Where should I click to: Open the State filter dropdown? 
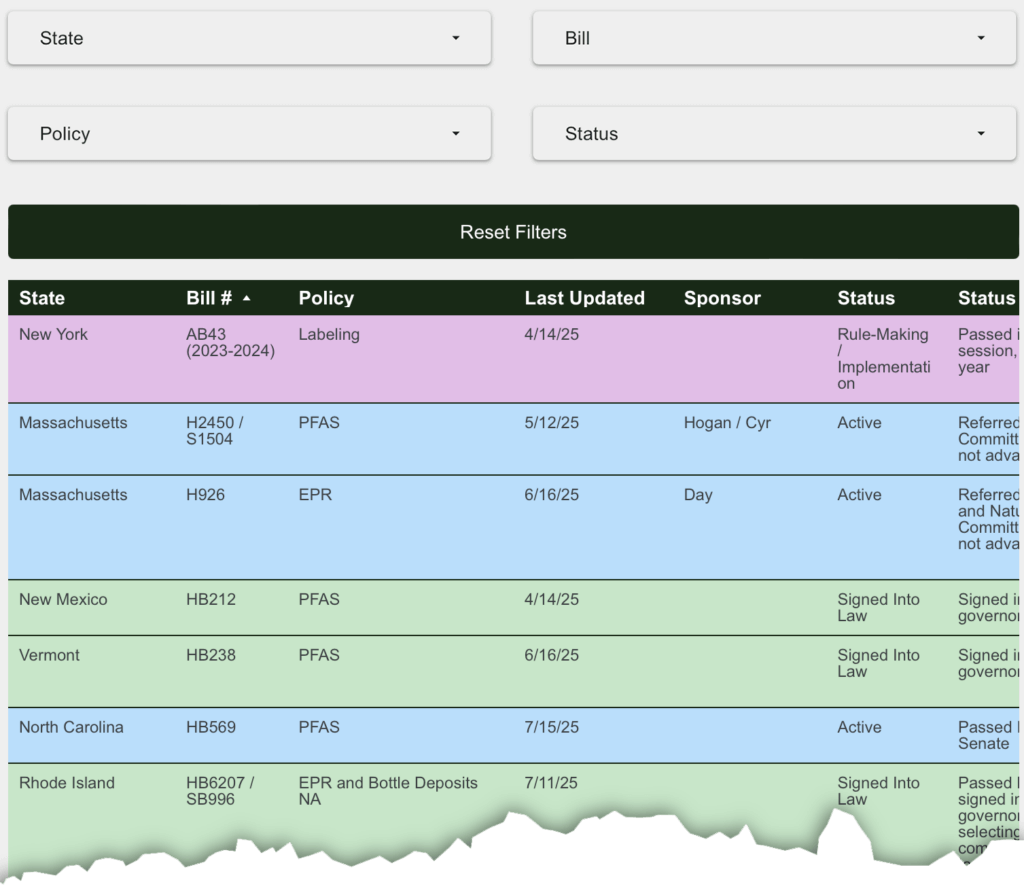(x=249, y=38)
